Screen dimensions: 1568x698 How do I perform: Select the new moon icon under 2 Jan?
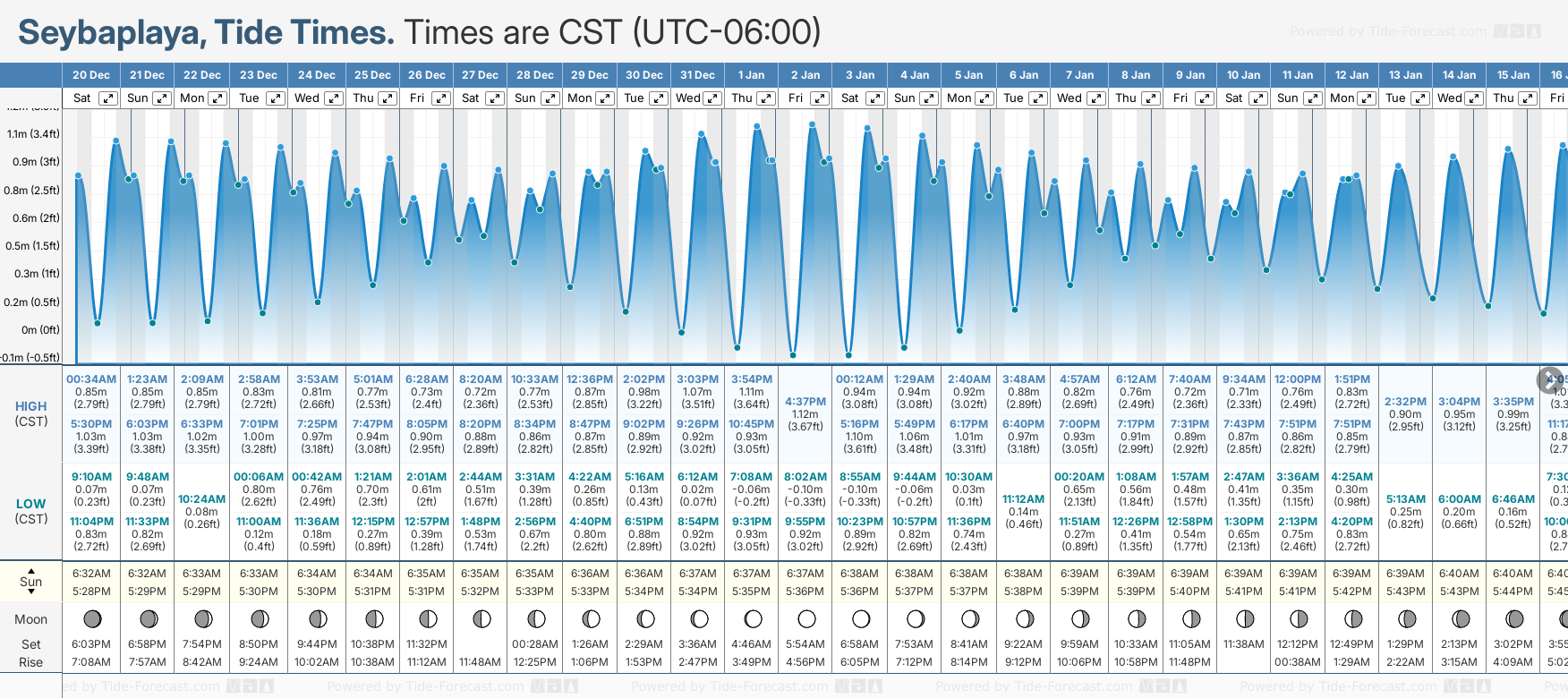point(806,618)
